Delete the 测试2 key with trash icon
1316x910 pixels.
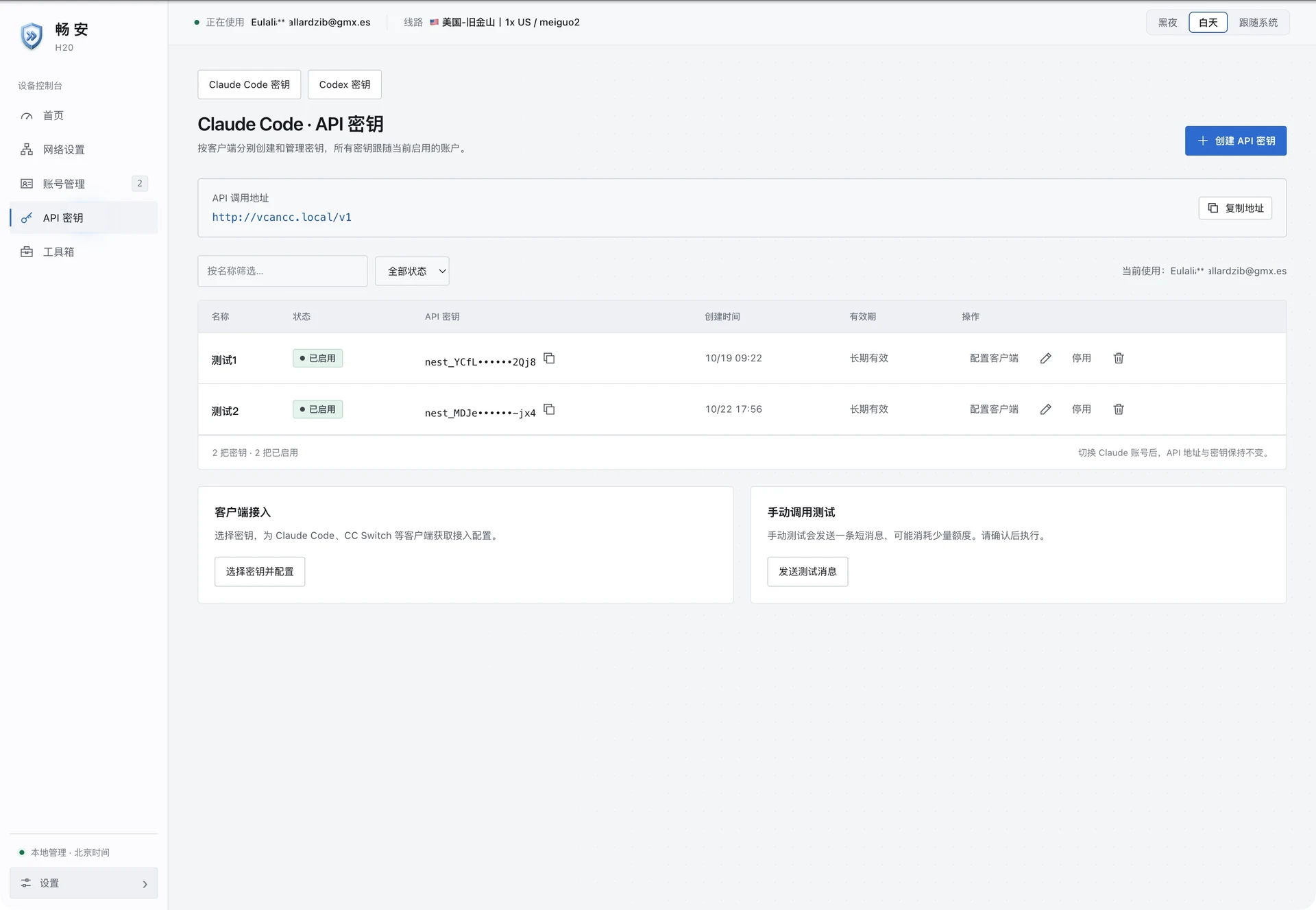click(1119, 409)
